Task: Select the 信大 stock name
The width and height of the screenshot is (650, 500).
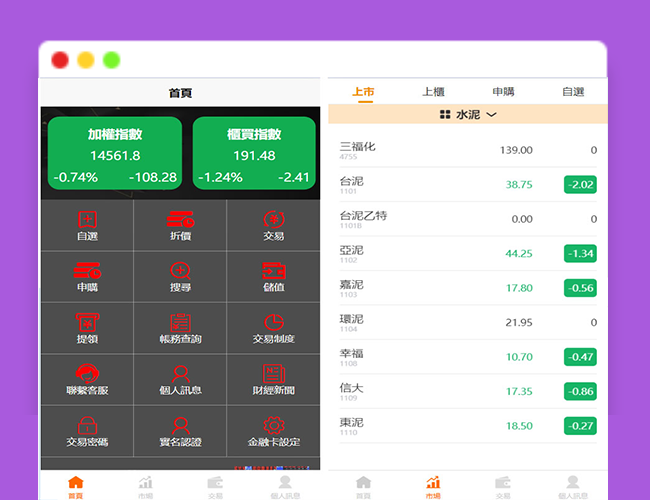Action: [352, 388]
